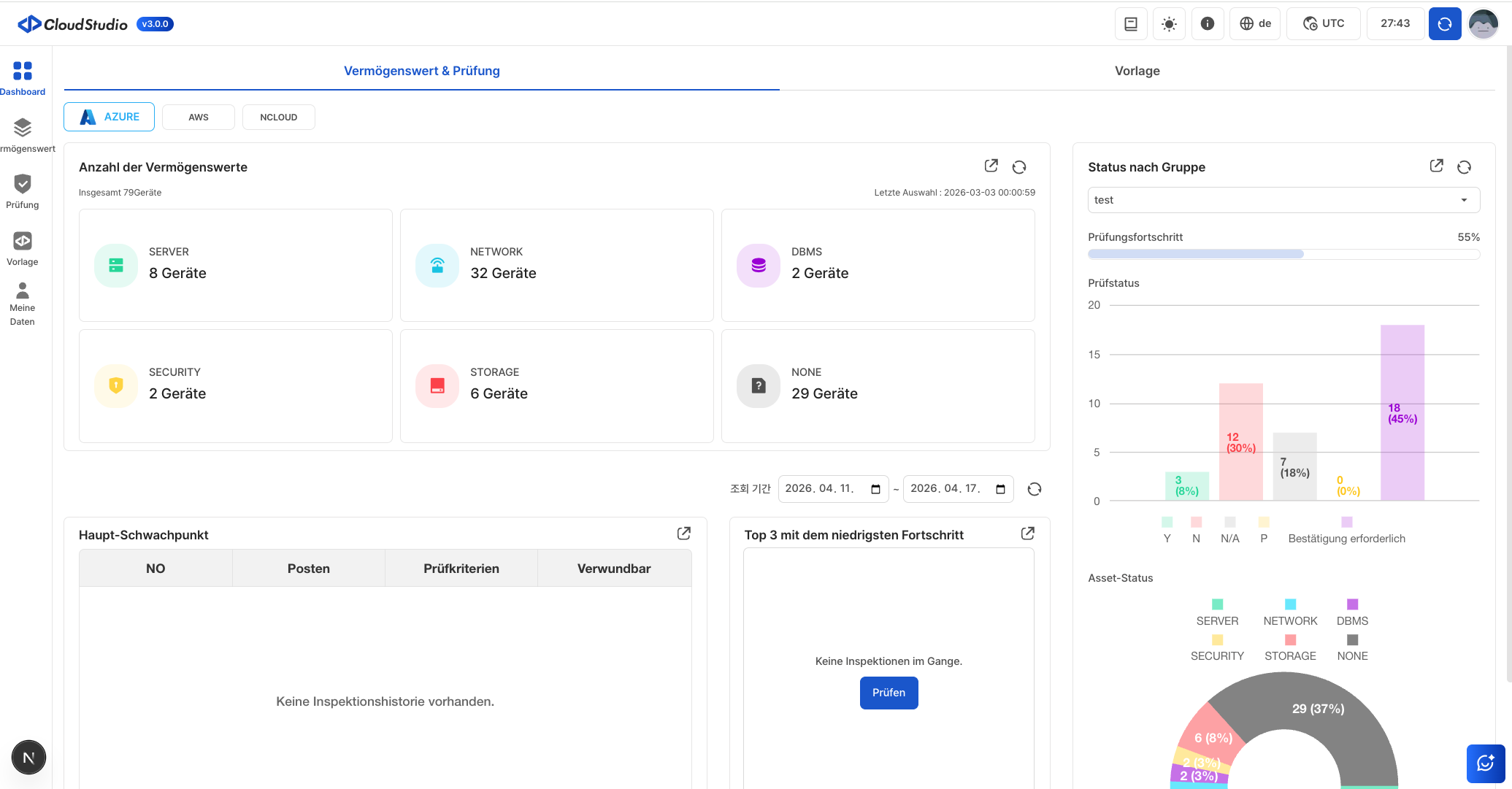
Task: Open the de language selector
Action: click(x=1255, y=24)
